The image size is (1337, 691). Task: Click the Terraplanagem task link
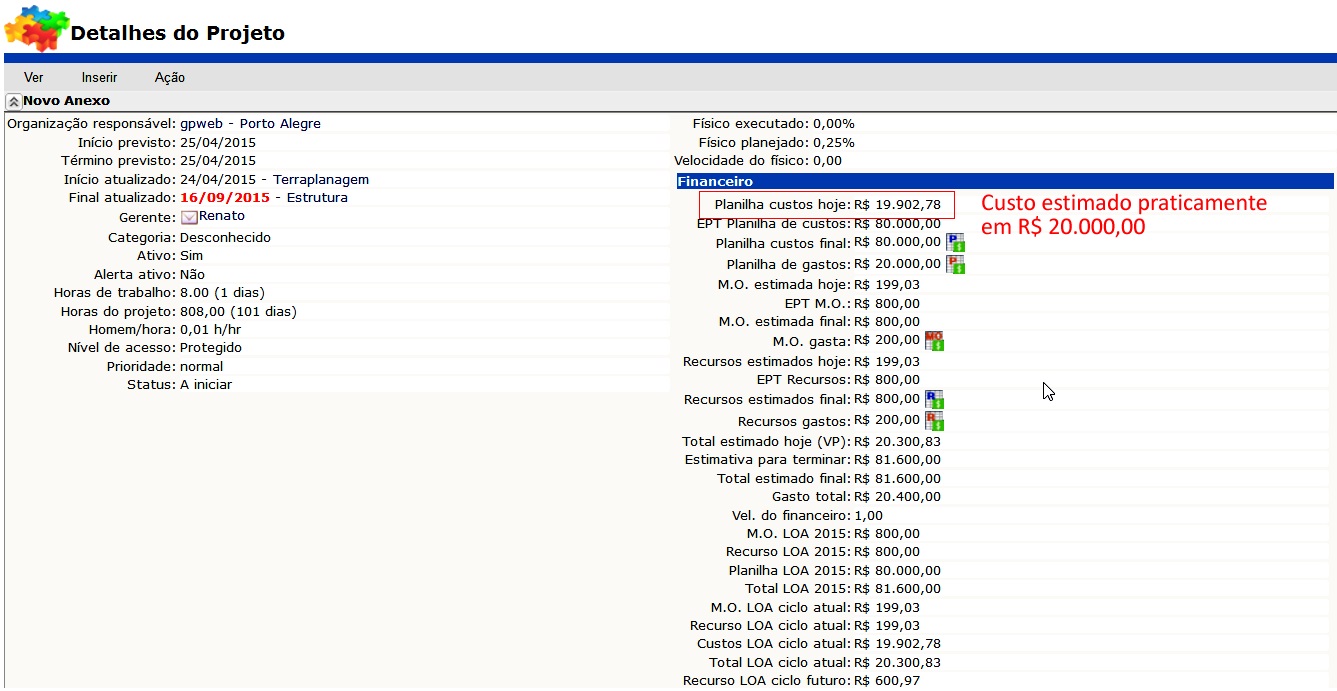pos(321,180)
